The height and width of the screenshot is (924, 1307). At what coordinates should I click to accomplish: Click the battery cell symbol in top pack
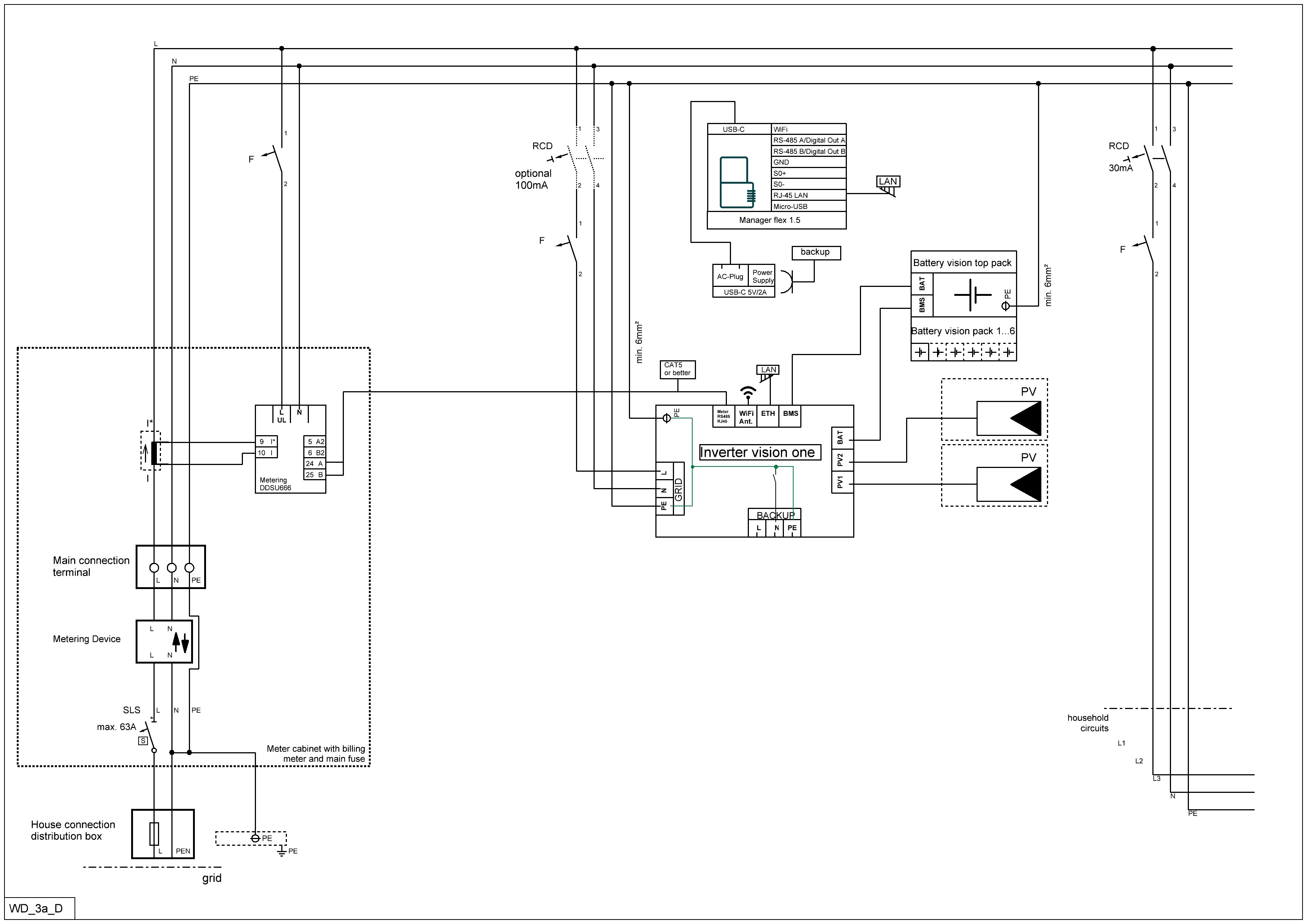point(972,295)
